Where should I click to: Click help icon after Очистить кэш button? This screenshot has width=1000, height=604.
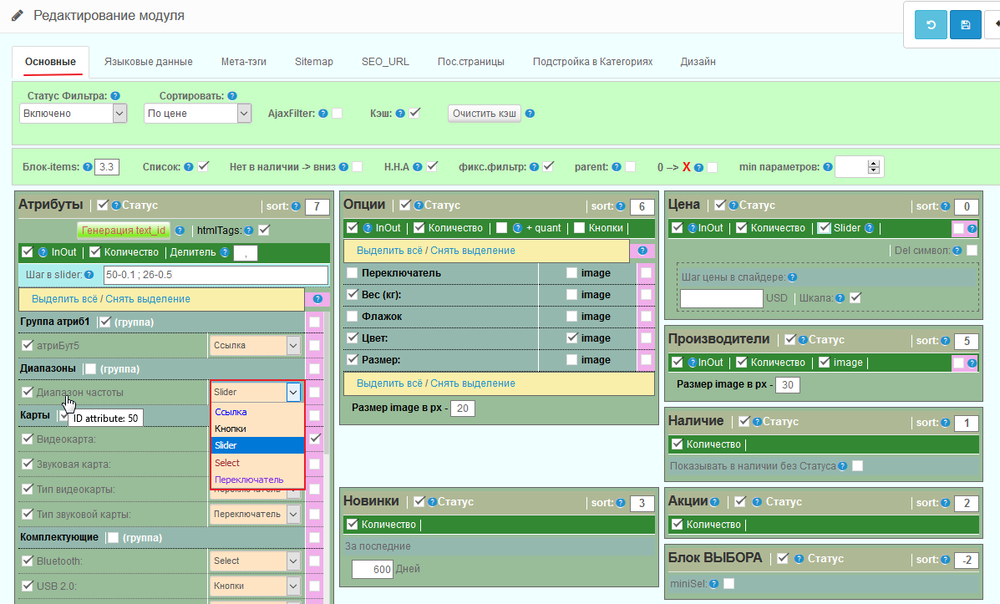point(529,114)
